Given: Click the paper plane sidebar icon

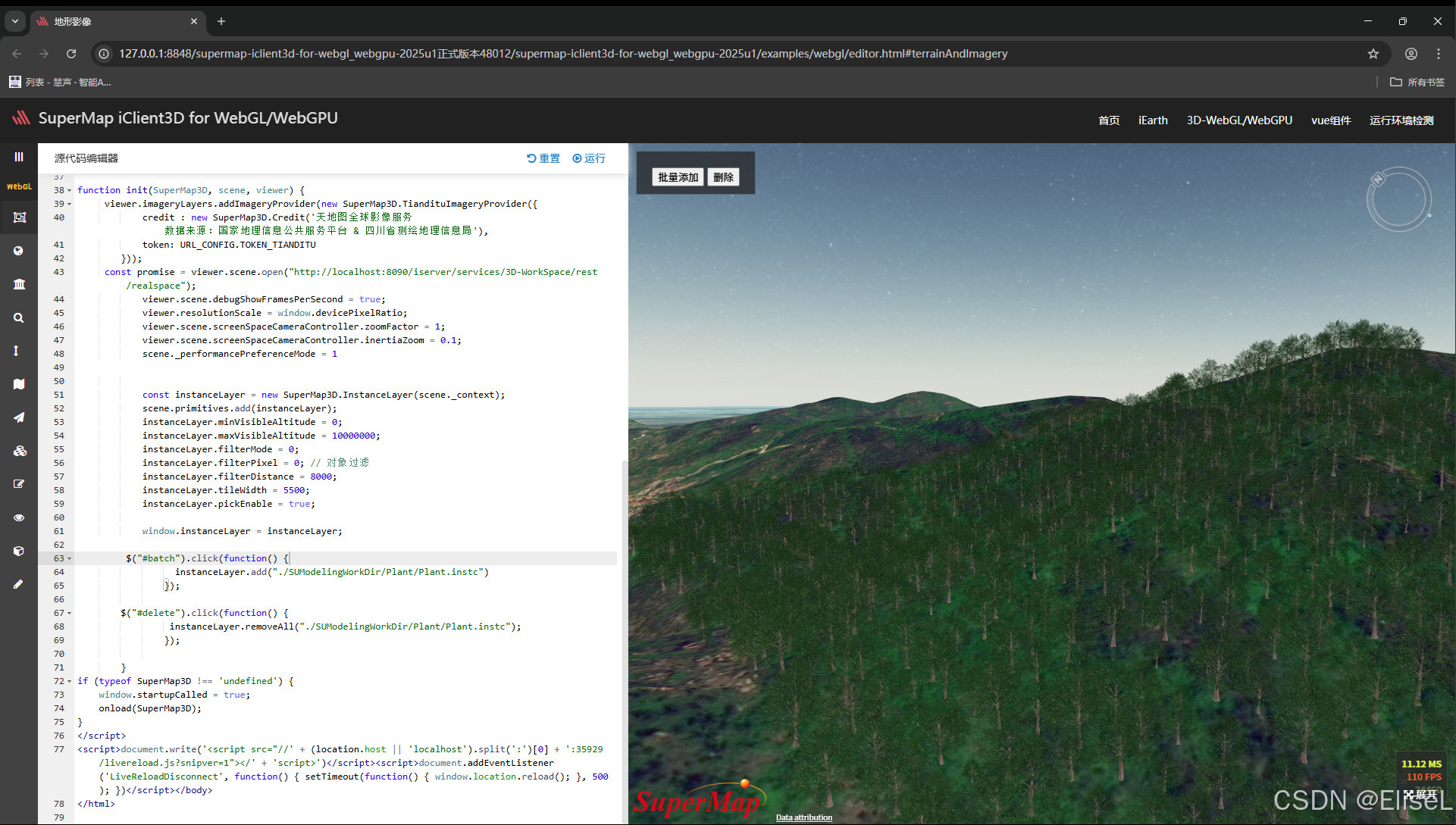Looking at the screenshot, I should [19, 417].
